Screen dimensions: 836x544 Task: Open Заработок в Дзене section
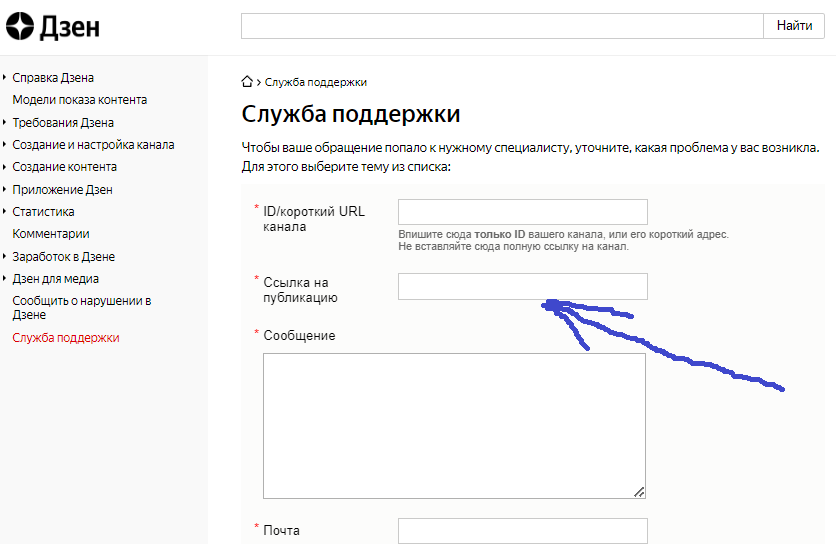(x=63, y=257)
